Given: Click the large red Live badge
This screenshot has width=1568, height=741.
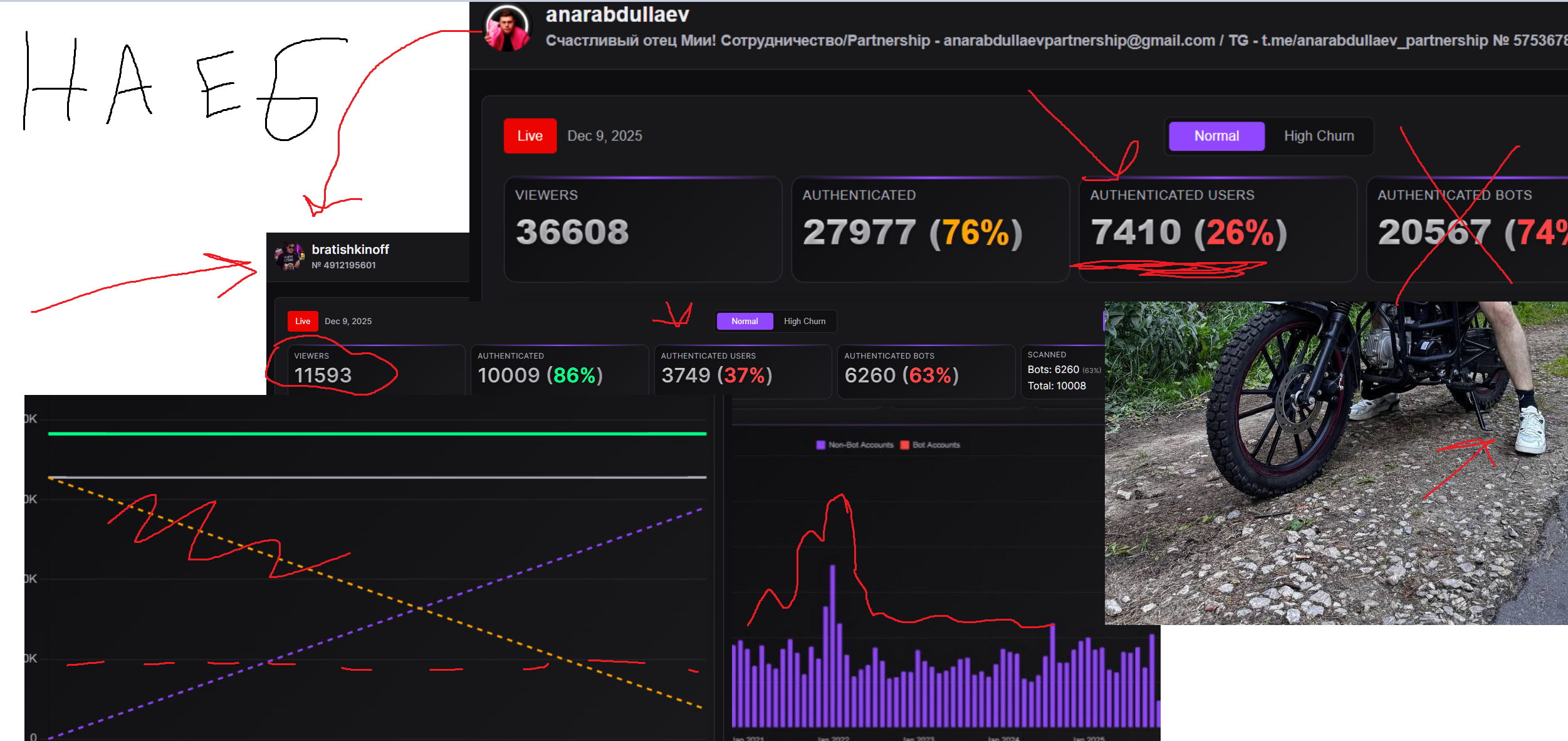Looking at the screenshot, I should (530, 136).
